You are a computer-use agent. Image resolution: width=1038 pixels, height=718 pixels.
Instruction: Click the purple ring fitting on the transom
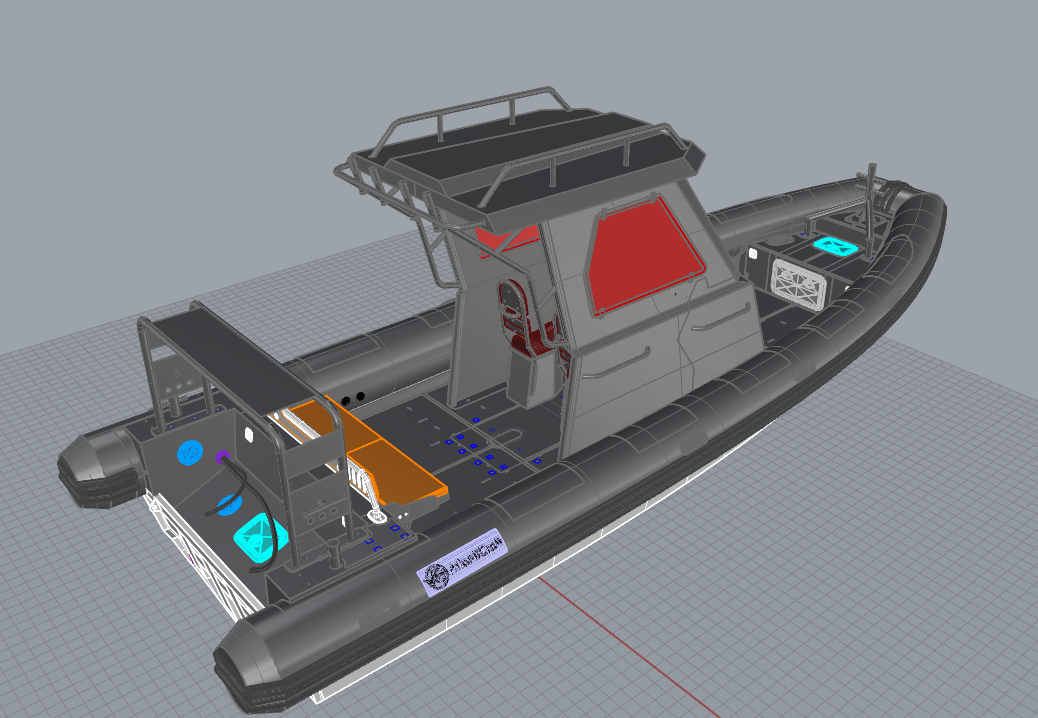coord(222,456)
